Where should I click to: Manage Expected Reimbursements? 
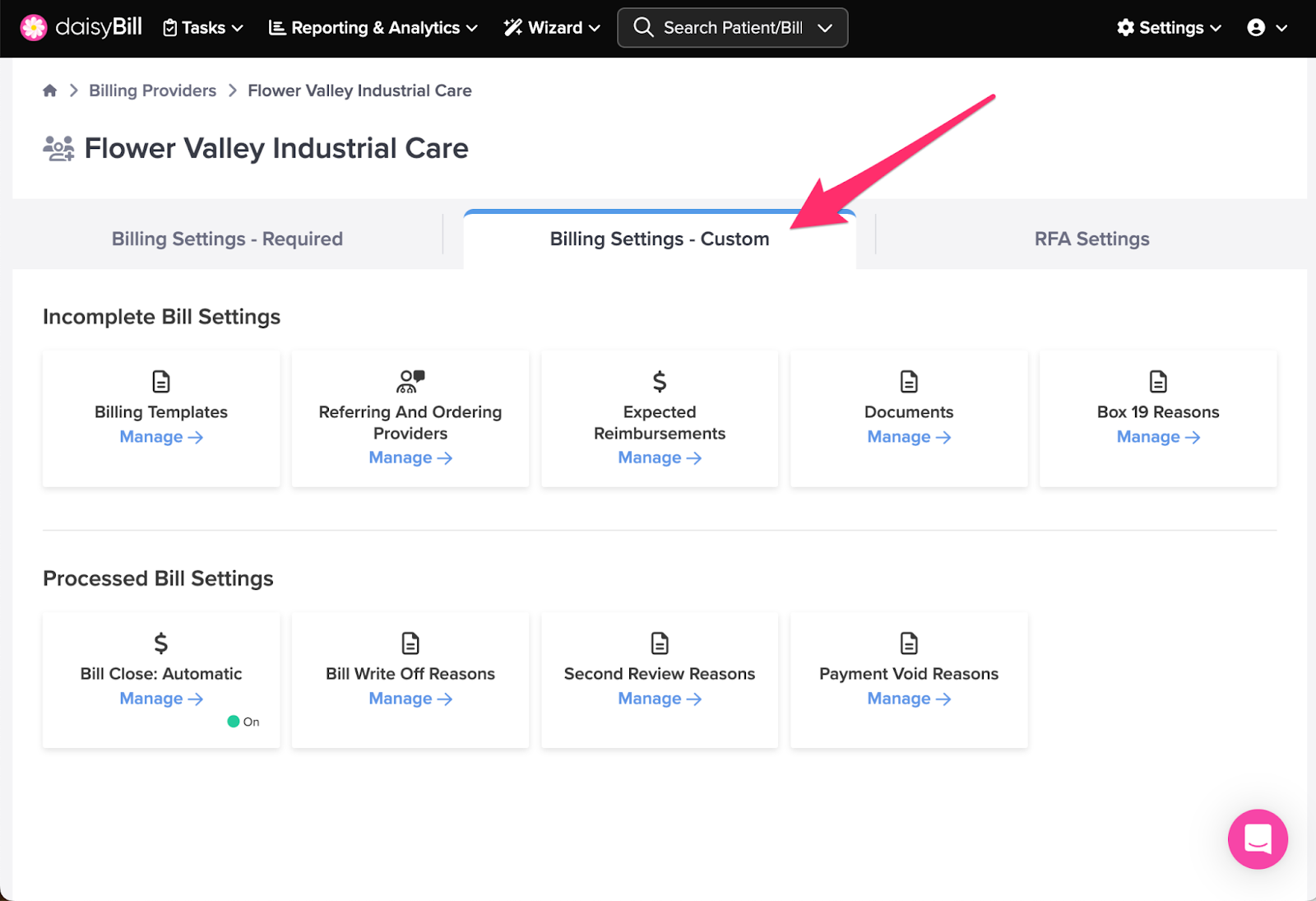(x=660, y=457)
